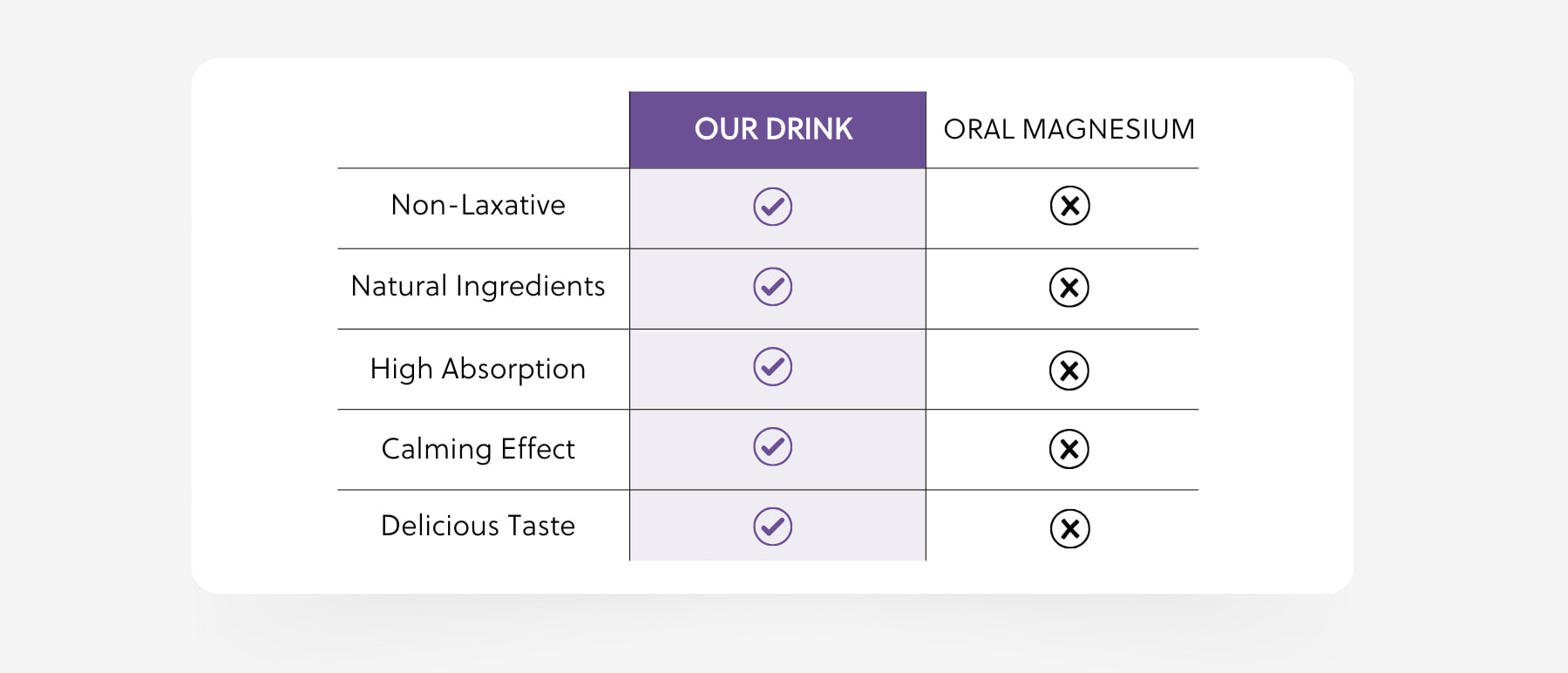Viewport: 1568px width, 673px height.
Task: Select the High Absorption checkmark icon
Action: [772, 367]
